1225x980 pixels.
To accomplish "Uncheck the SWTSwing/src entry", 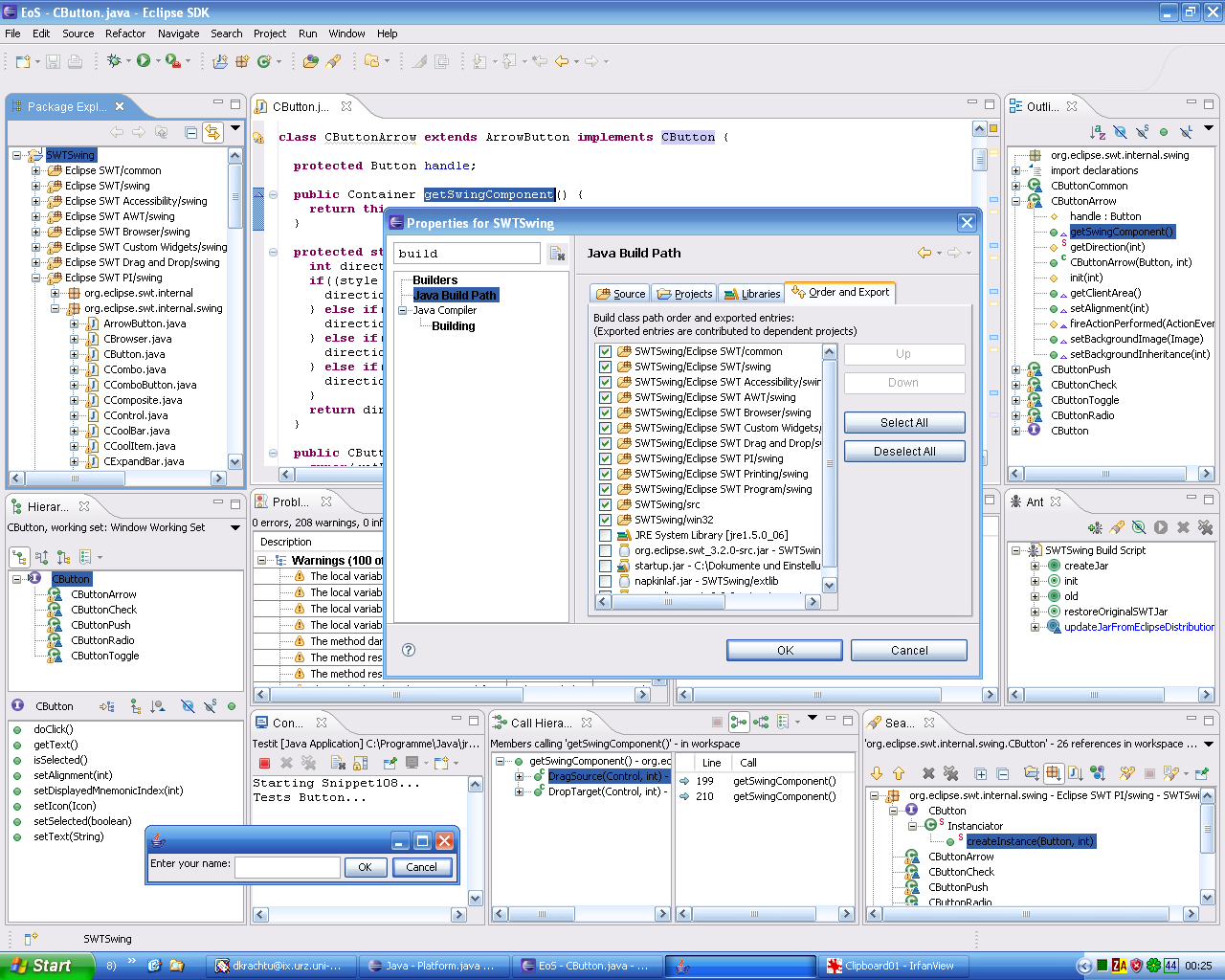I will (605, 504).
